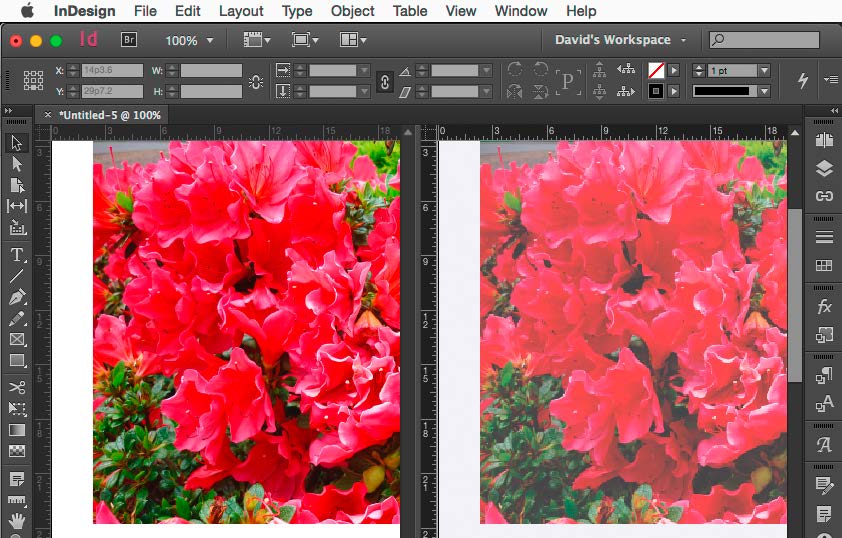Viewport: 842px width, 538px height.
Task: Click the Quick Apply lightning icon
Action: point(803,81)
